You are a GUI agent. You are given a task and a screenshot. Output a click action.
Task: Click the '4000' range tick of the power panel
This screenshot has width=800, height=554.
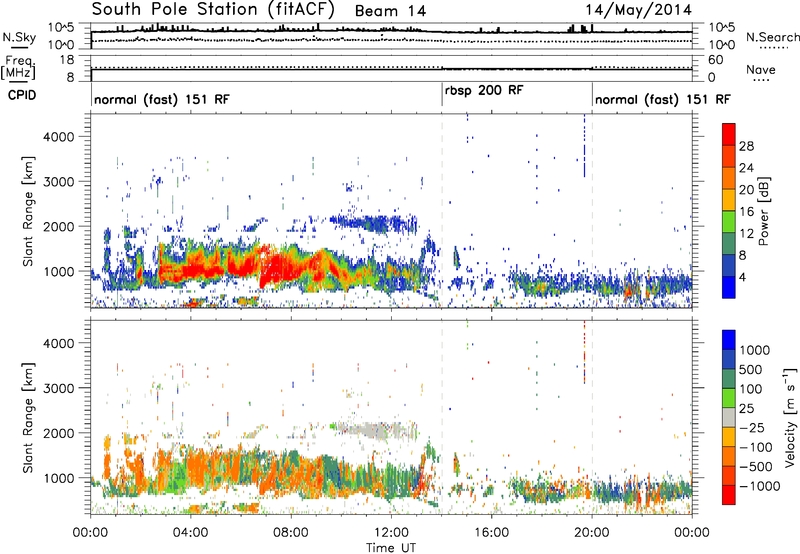pyautogui.click(x=58, y=137)
